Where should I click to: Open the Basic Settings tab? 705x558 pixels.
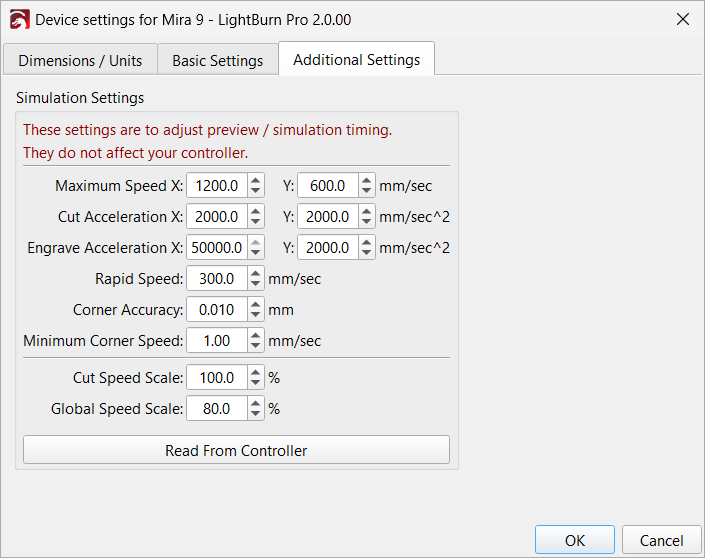click(217, 60)
